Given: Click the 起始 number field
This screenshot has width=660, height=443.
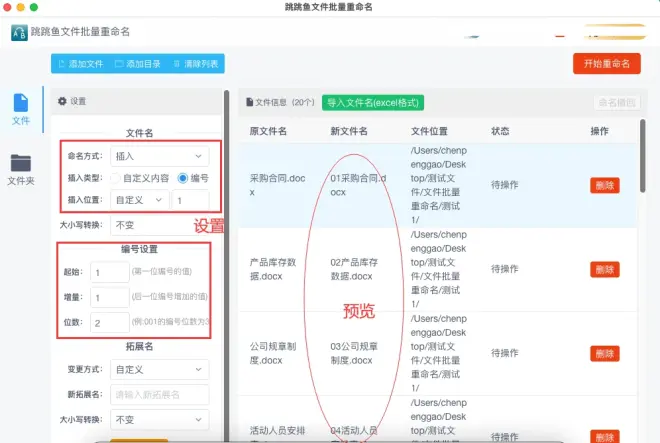Looking at the screenshot, I should coord(110,272).
